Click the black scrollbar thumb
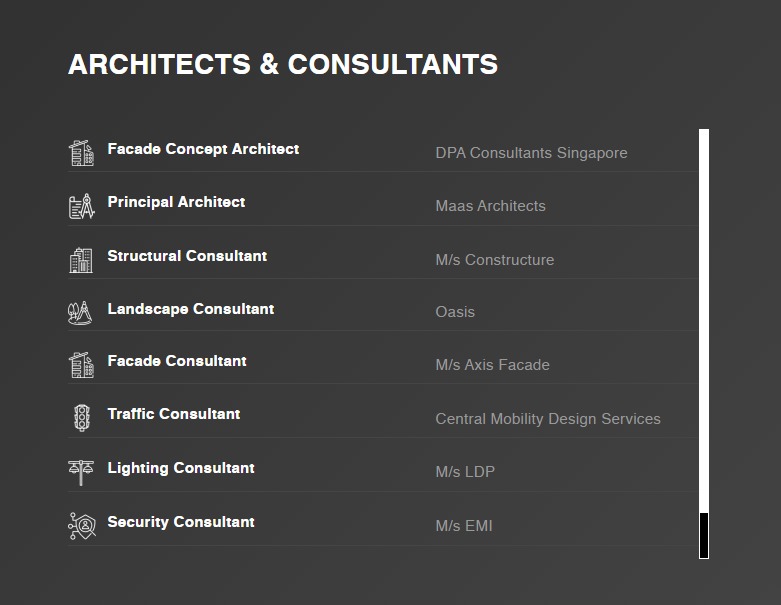 pyautogui.click(x=704, y=536)
